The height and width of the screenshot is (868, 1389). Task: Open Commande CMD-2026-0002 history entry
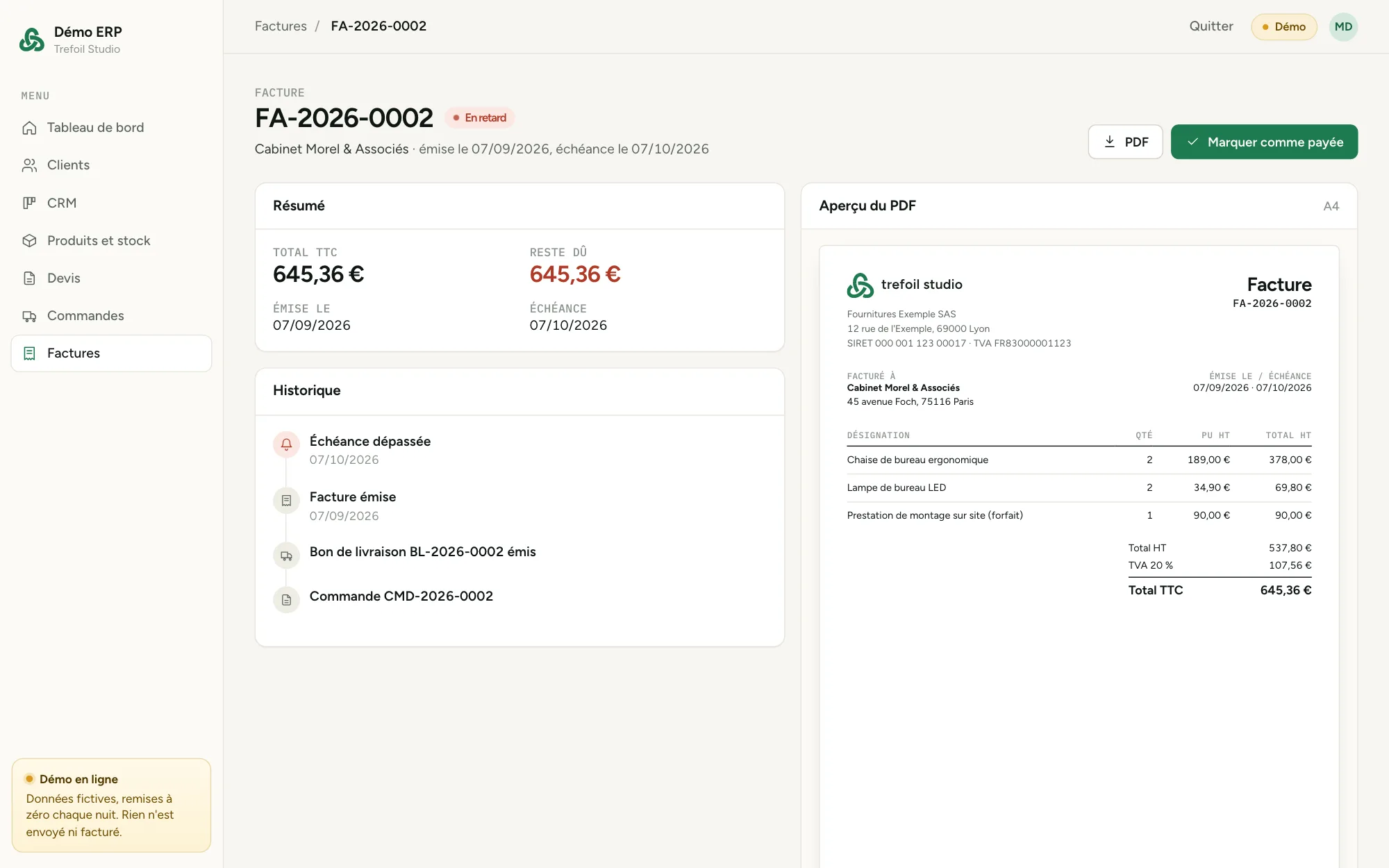401,596
